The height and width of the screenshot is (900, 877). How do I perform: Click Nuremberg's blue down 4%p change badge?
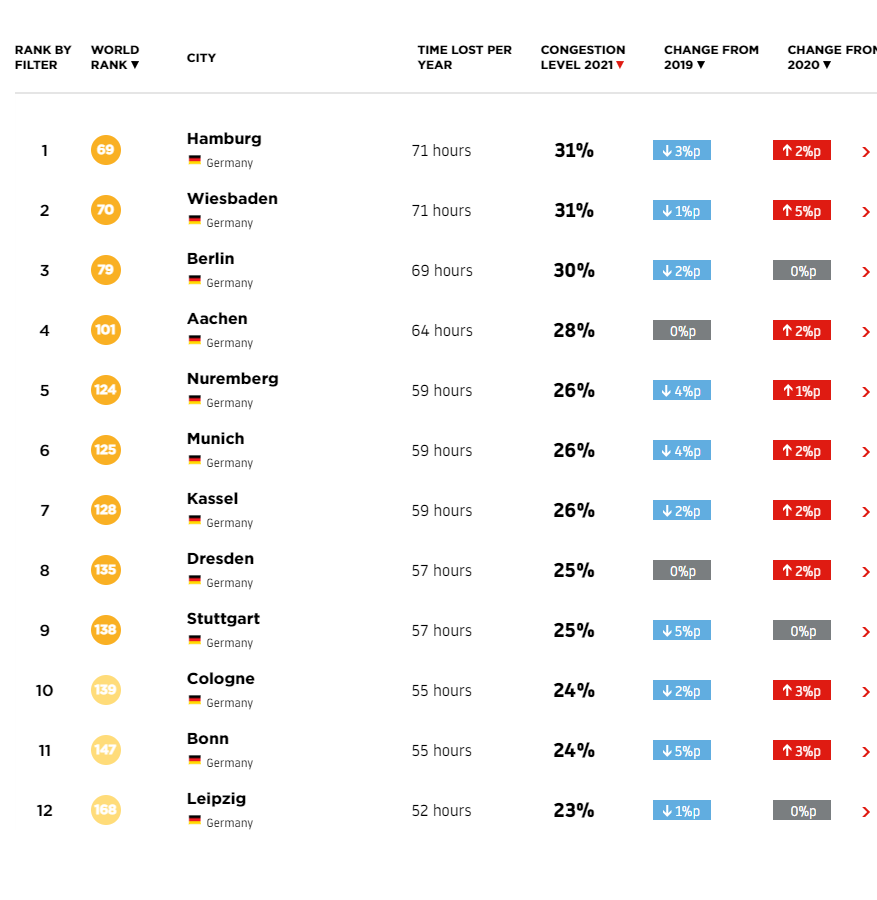(681, 391)
